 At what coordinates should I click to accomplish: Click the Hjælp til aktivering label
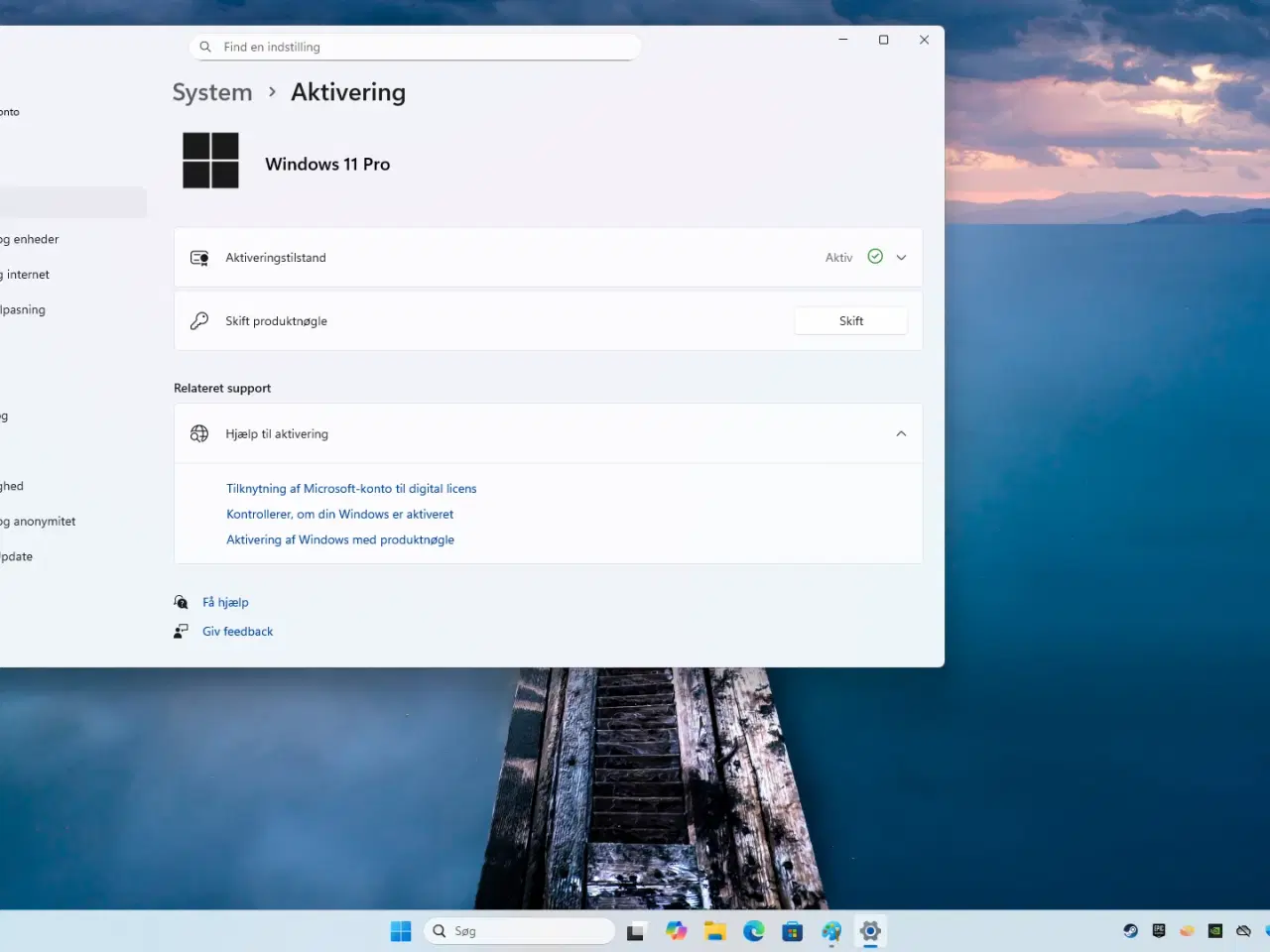pos(276,434)
